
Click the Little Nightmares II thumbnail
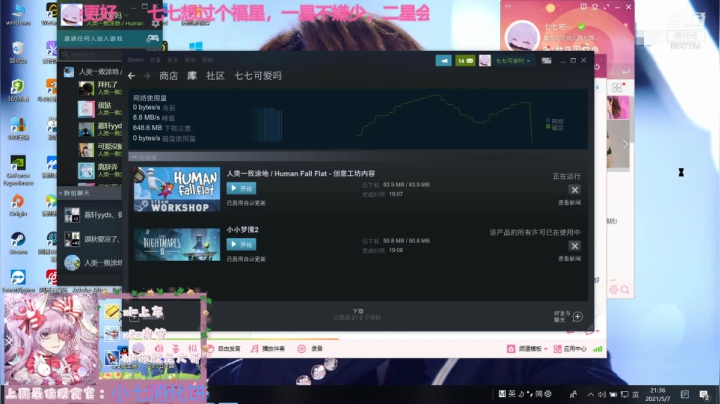[x=177, y=245]
